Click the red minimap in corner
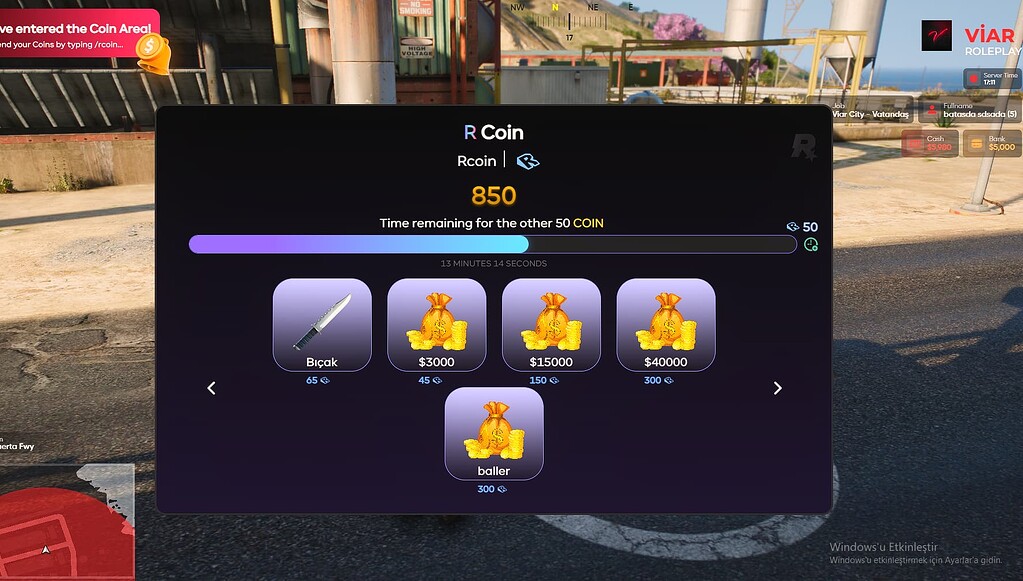Viewport: 1023px width, 581px height. 67,522
